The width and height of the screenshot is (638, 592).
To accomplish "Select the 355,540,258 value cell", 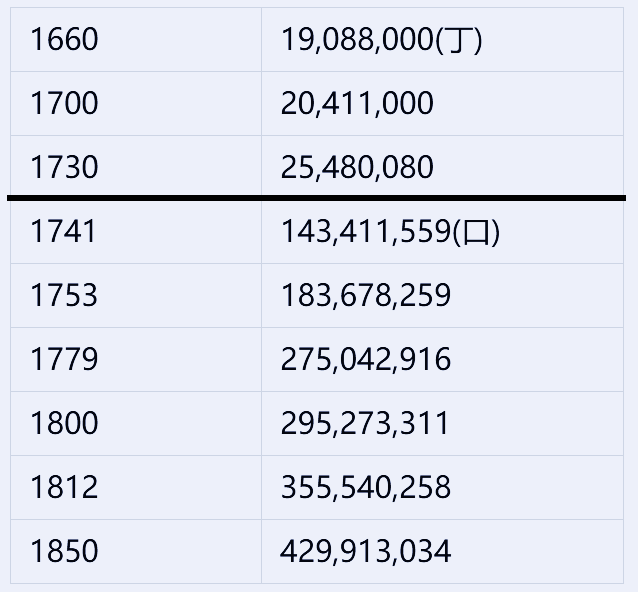I will pos(442,487).
